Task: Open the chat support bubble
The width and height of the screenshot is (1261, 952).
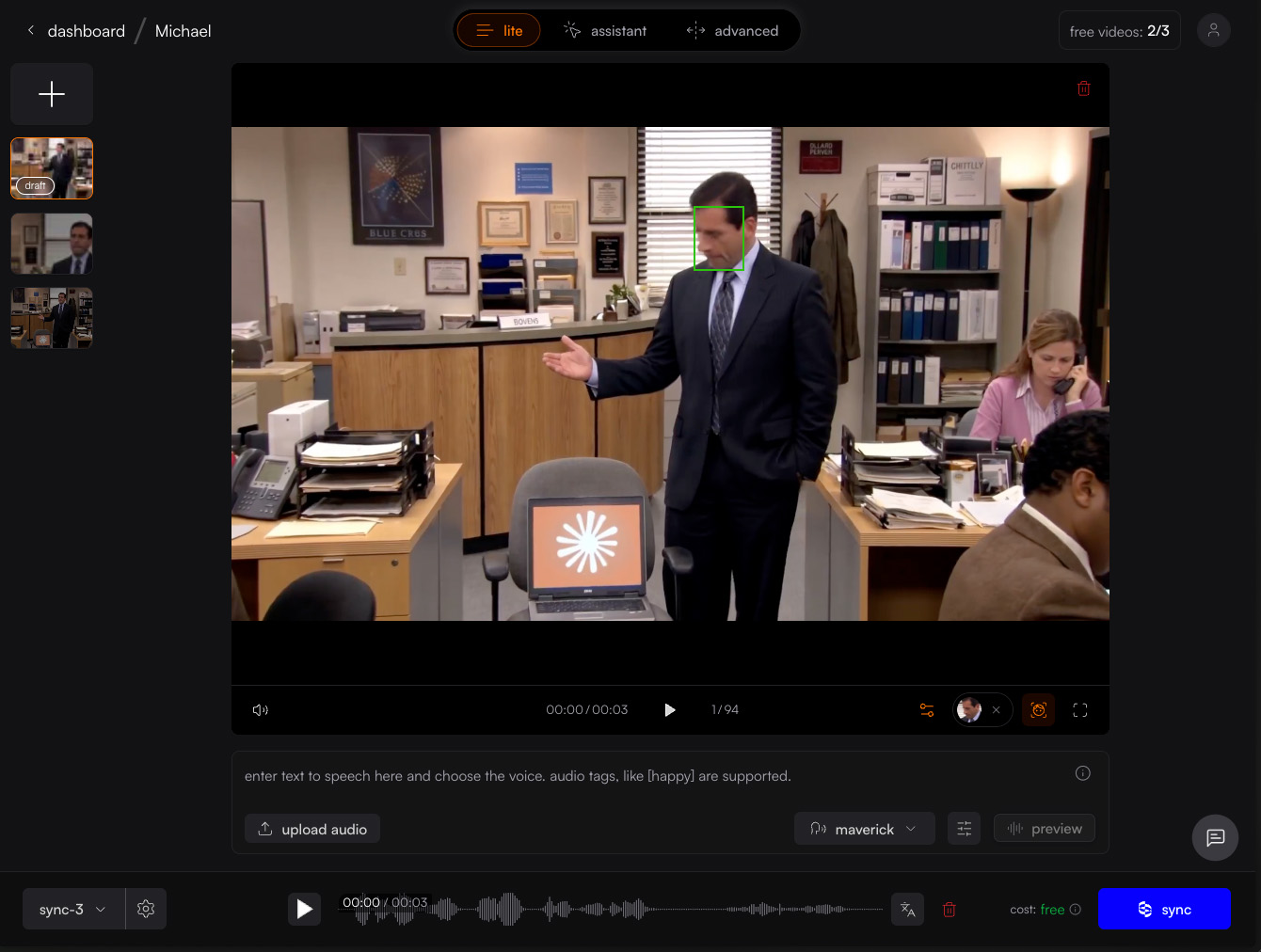Action: (x=1216, y=837)
